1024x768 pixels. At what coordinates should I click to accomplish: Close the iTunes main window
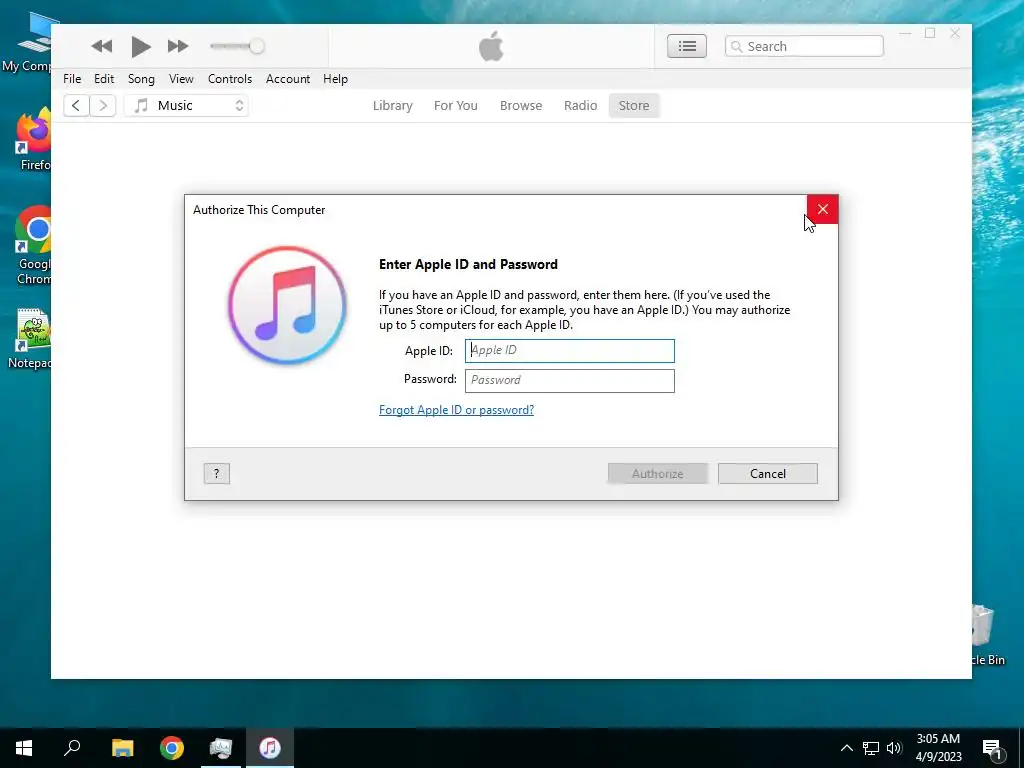click(955, 33)
